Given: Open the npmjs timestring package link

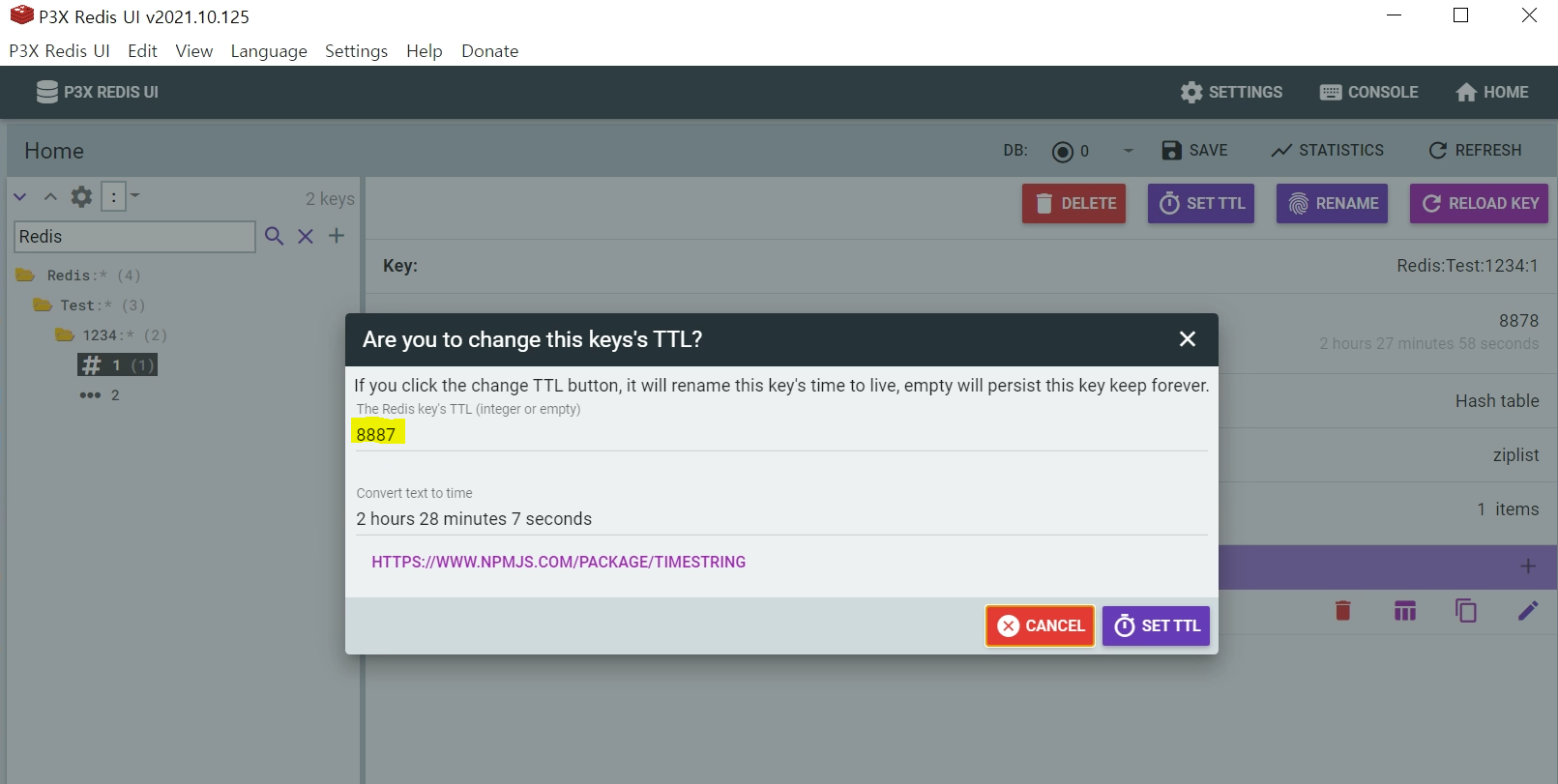Looking at the screenshot, I should [x=559, y=563].
